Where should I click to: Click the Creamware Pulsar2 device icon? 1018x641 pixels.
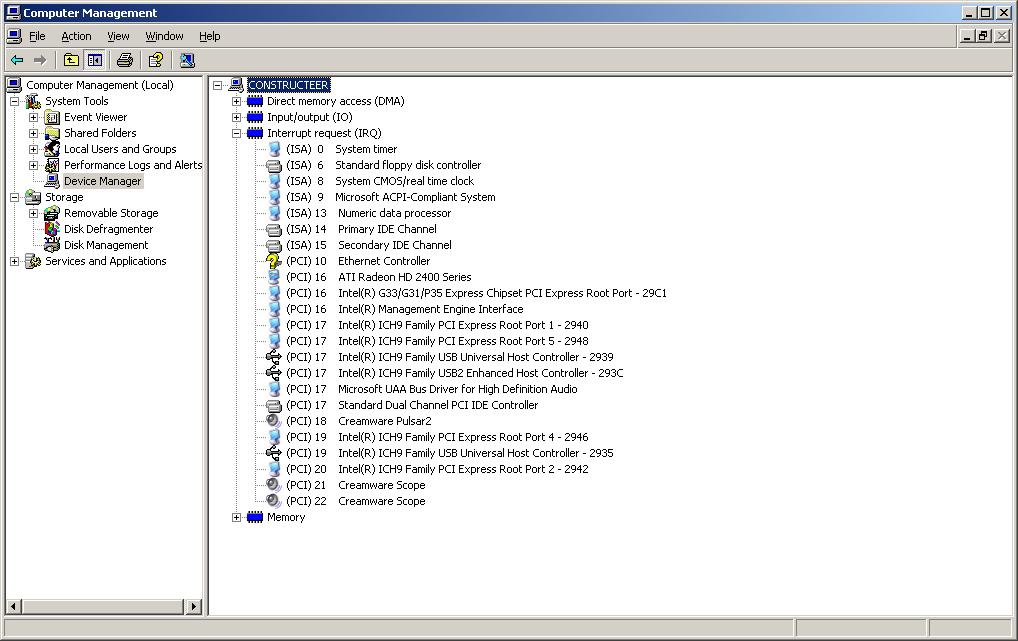(273, 421)
